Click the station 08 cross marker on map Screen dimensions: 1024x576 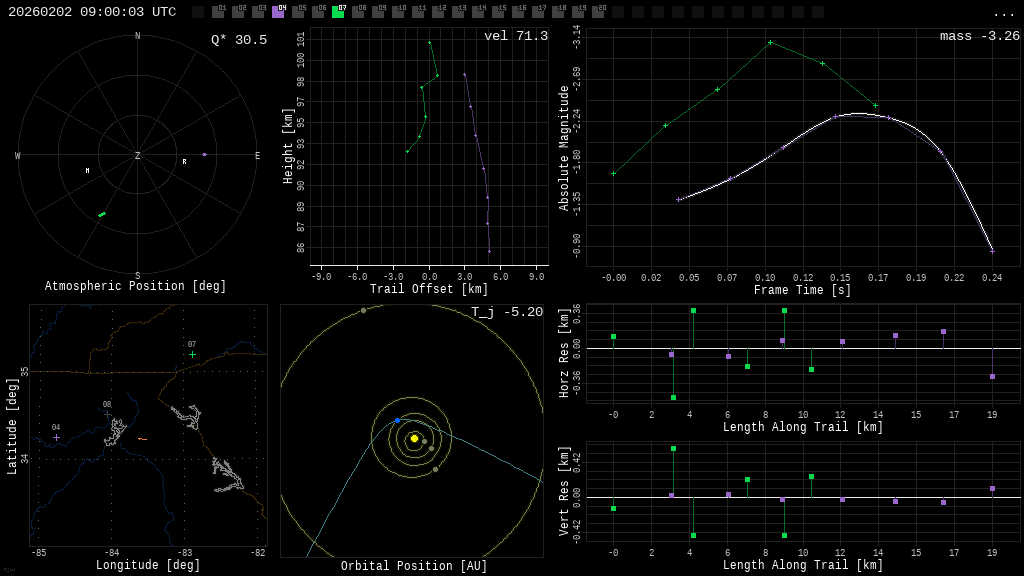click(x=108, y=414)
